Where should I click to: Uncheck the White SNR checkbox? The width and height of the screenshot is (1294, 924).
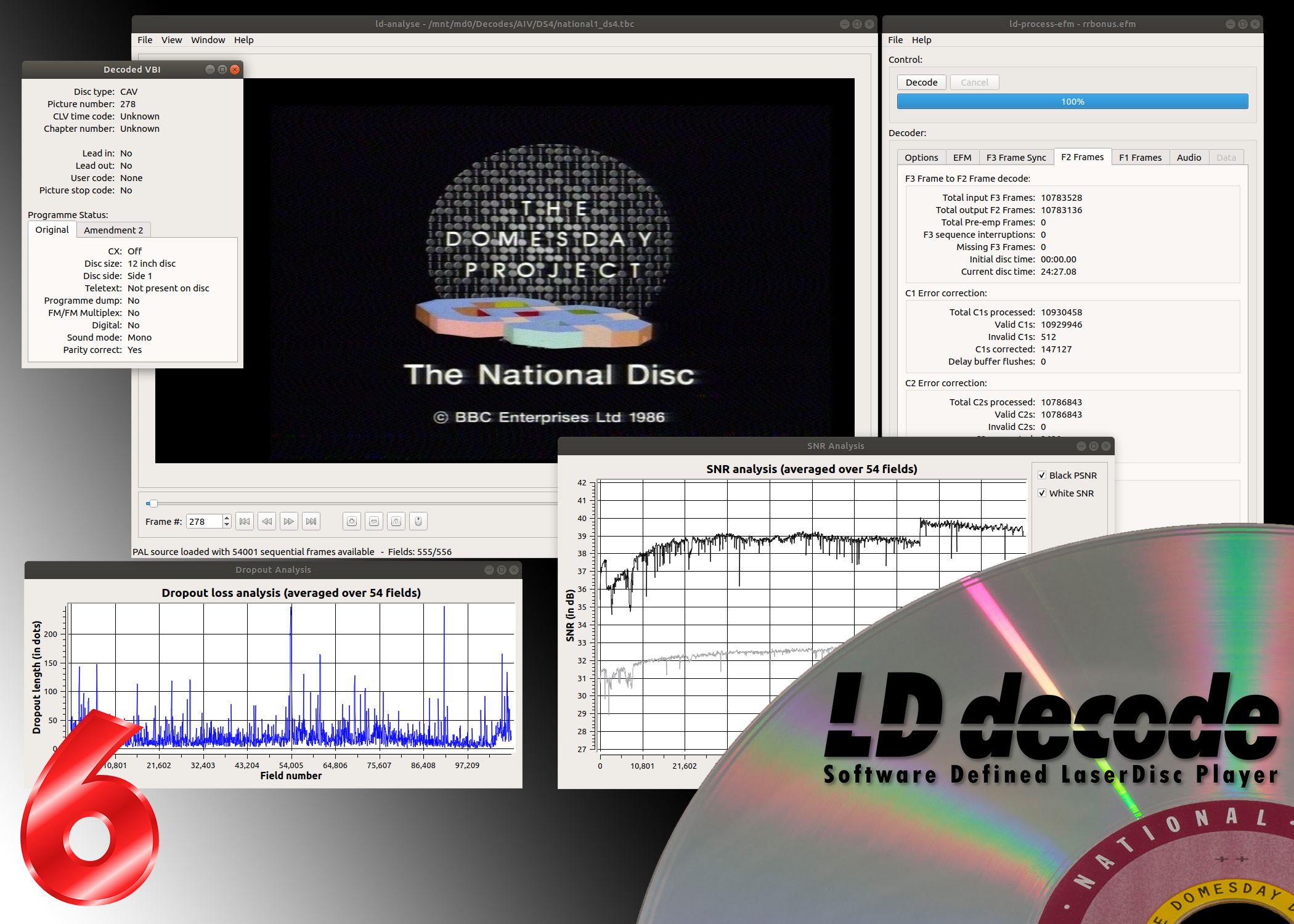pyautogui.click(x=1042, y=493)
